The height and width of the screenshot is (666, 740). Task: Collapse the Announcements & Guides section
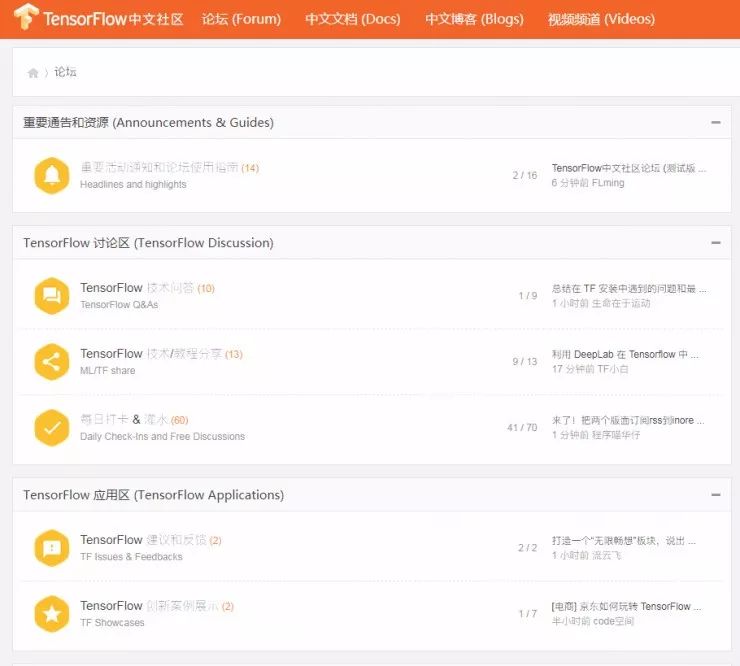715,122
